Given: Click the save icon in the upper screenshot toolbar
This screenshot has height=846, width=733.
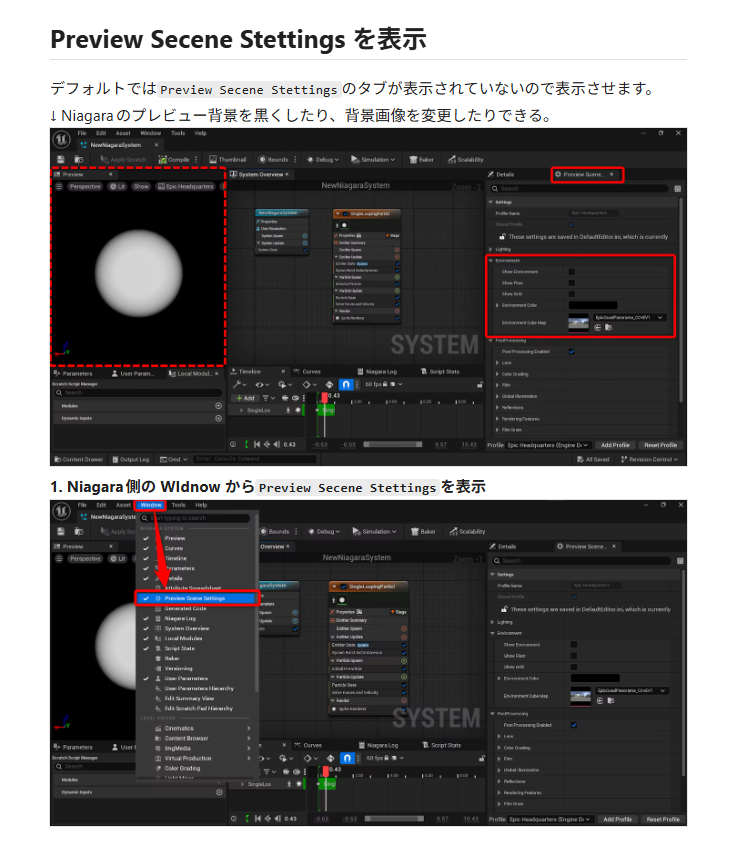Looking at the screenshot, I should coord(60,159).
